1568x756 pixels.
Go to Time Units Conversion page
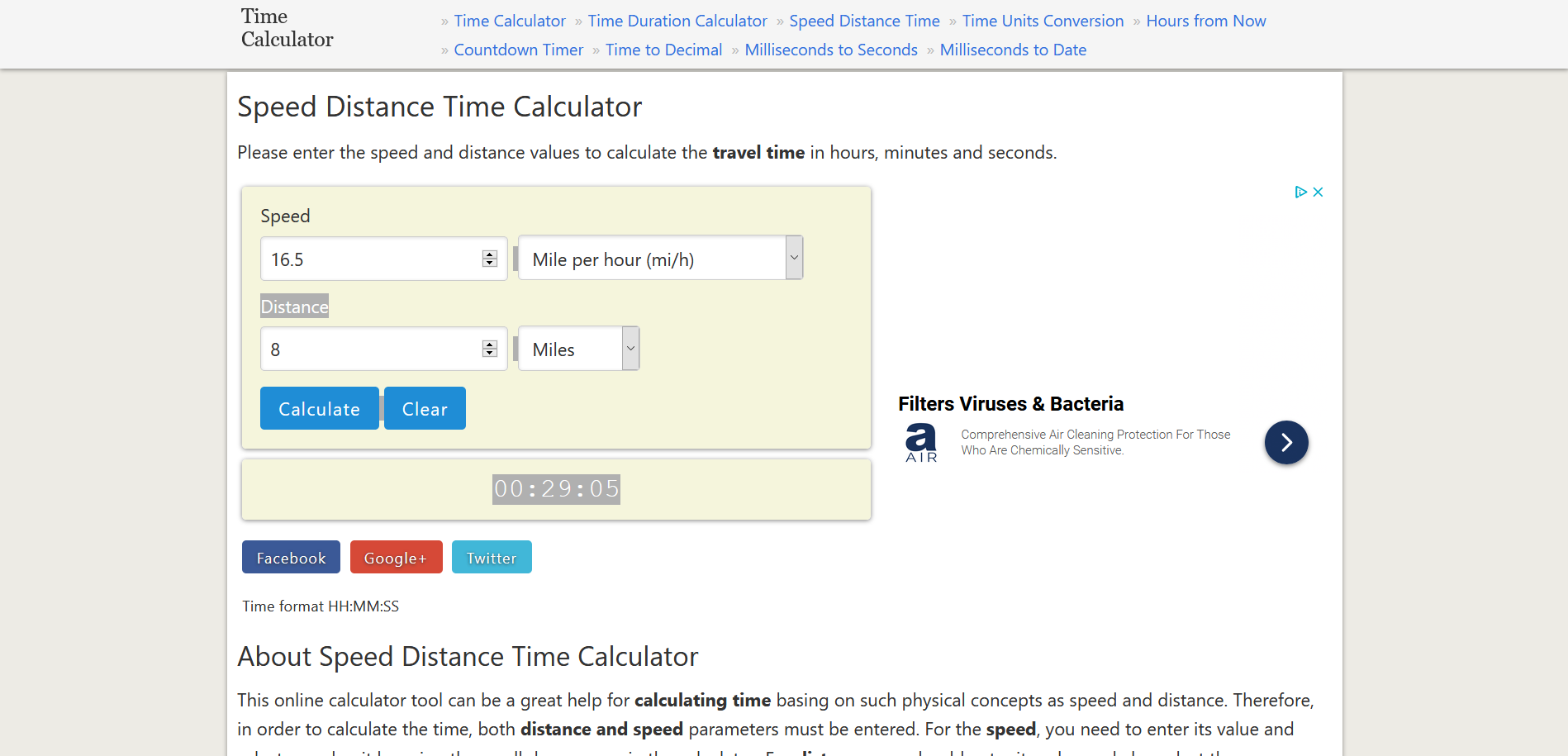(x=1043, y=21)
